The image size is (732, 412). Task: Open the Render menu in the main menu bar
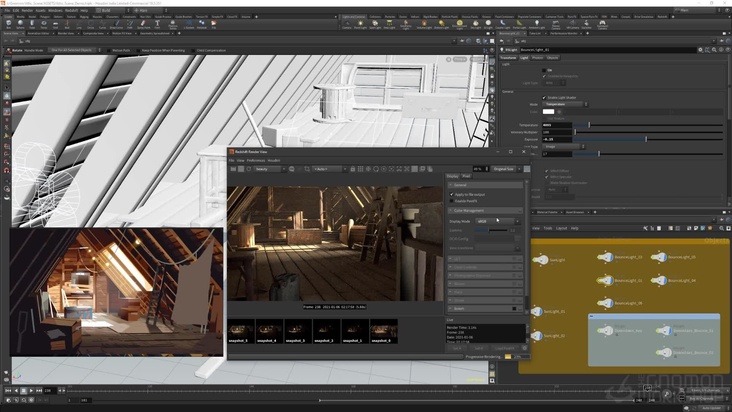27,10
